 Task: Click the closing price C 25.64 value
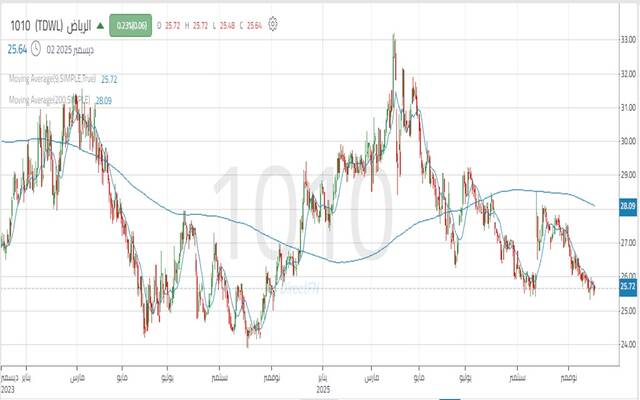254,22
